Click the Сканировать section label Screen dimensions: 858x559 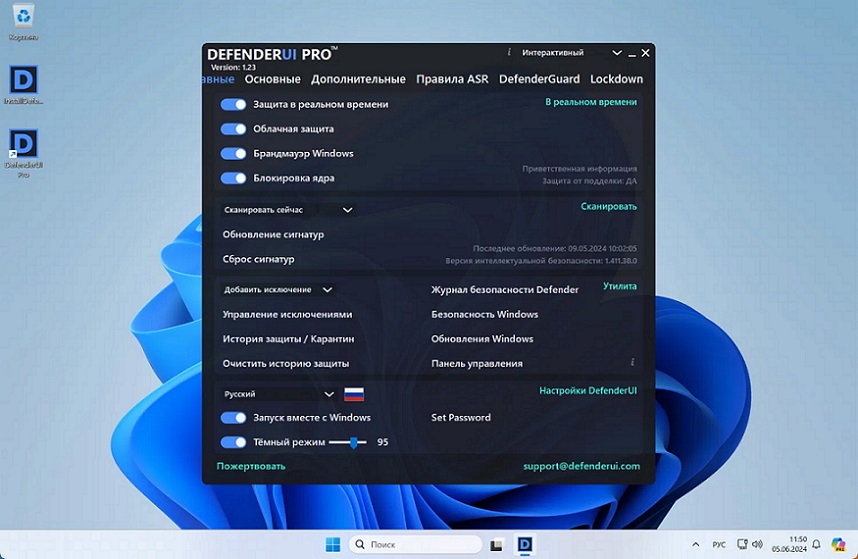608,207
